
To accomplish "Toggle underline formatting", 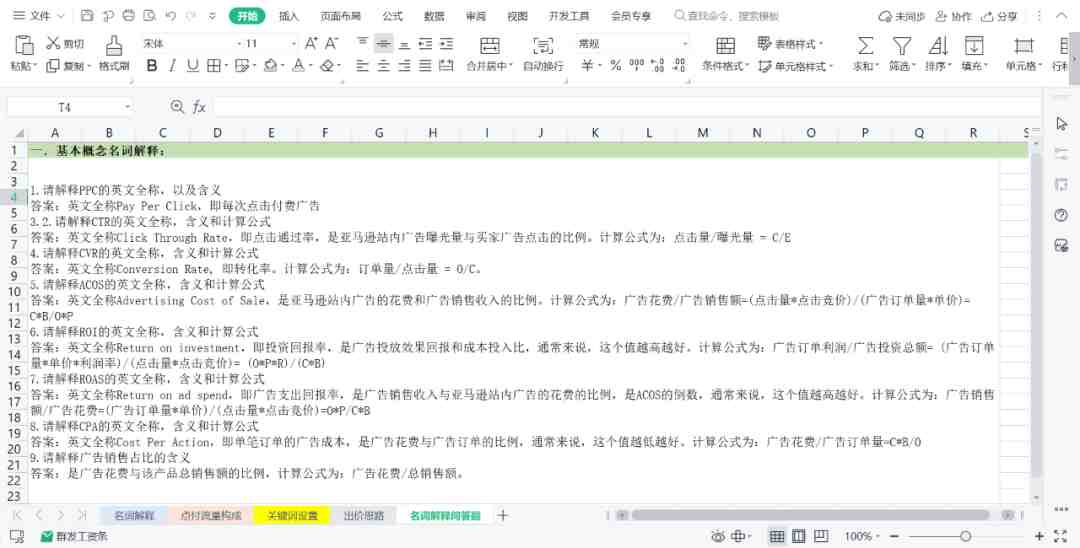I will pos(193,65).
